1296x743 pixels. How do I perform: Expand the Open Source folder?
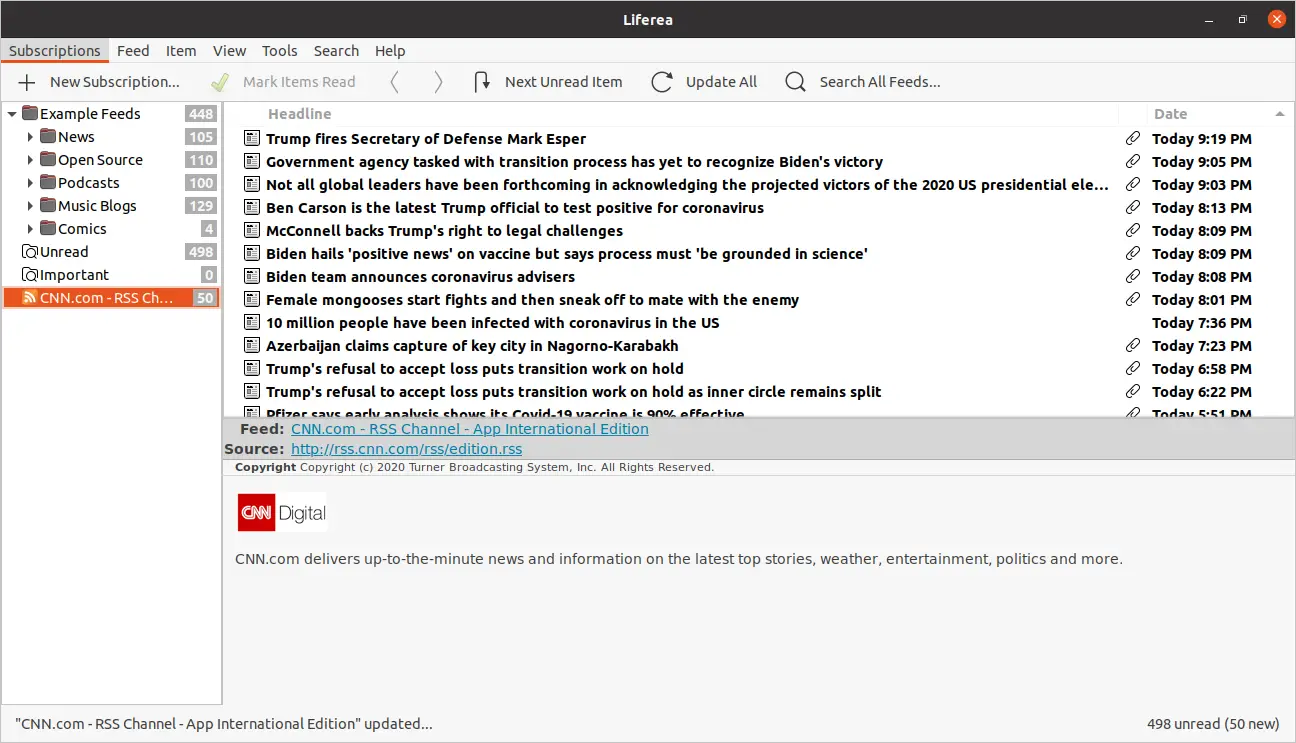30,160
